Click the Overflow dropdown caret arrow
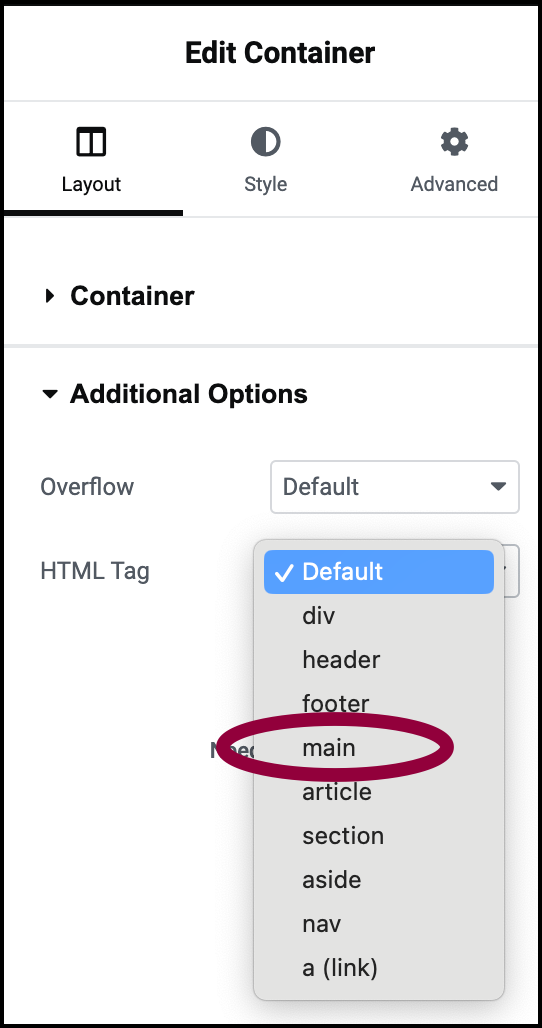The height and width of the screenshot is (1028, 542). tap(498, 486)
